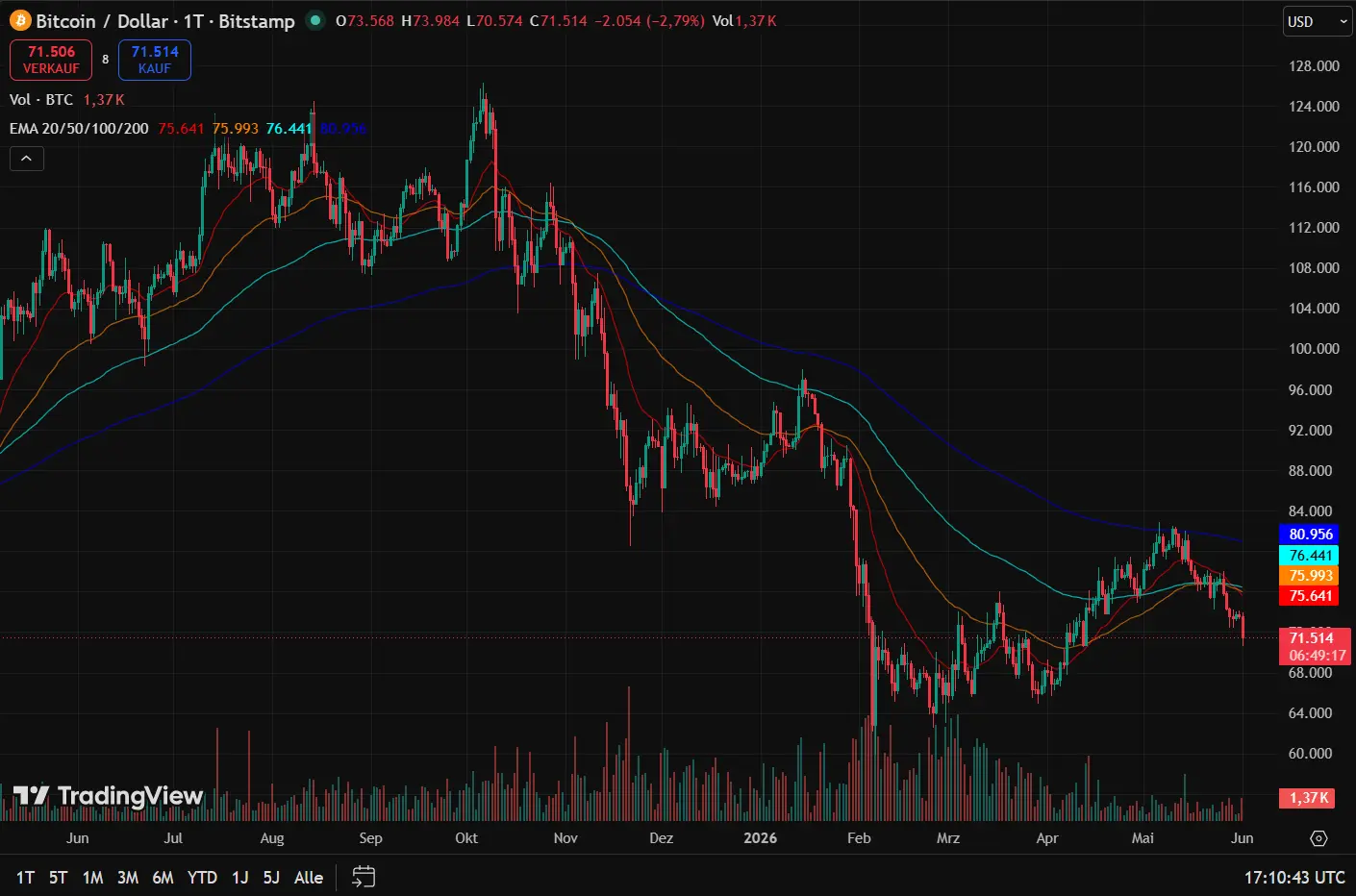The image size is (1356, 896).
Task: Click the close price C71.514 readout
Action: (x=558, y=21)
